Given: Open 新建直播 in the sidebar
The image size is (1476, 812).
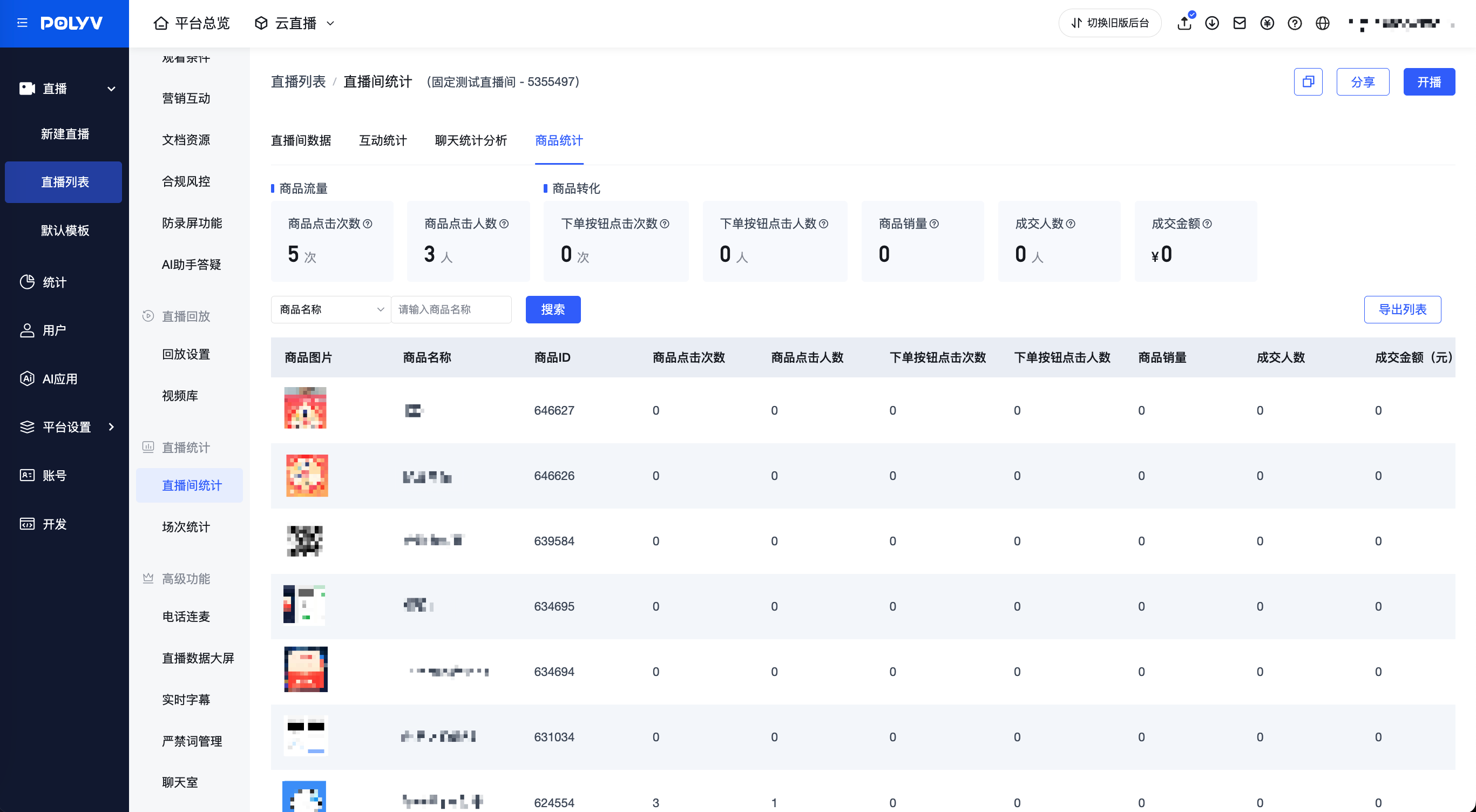Looking at the screenshot, I should tap(64, 133).
